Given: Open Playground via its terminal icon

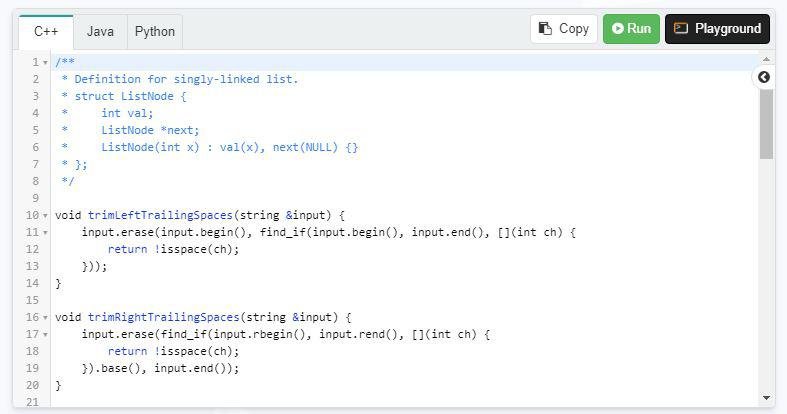Looking at the screenshot, I should [681, 29].
